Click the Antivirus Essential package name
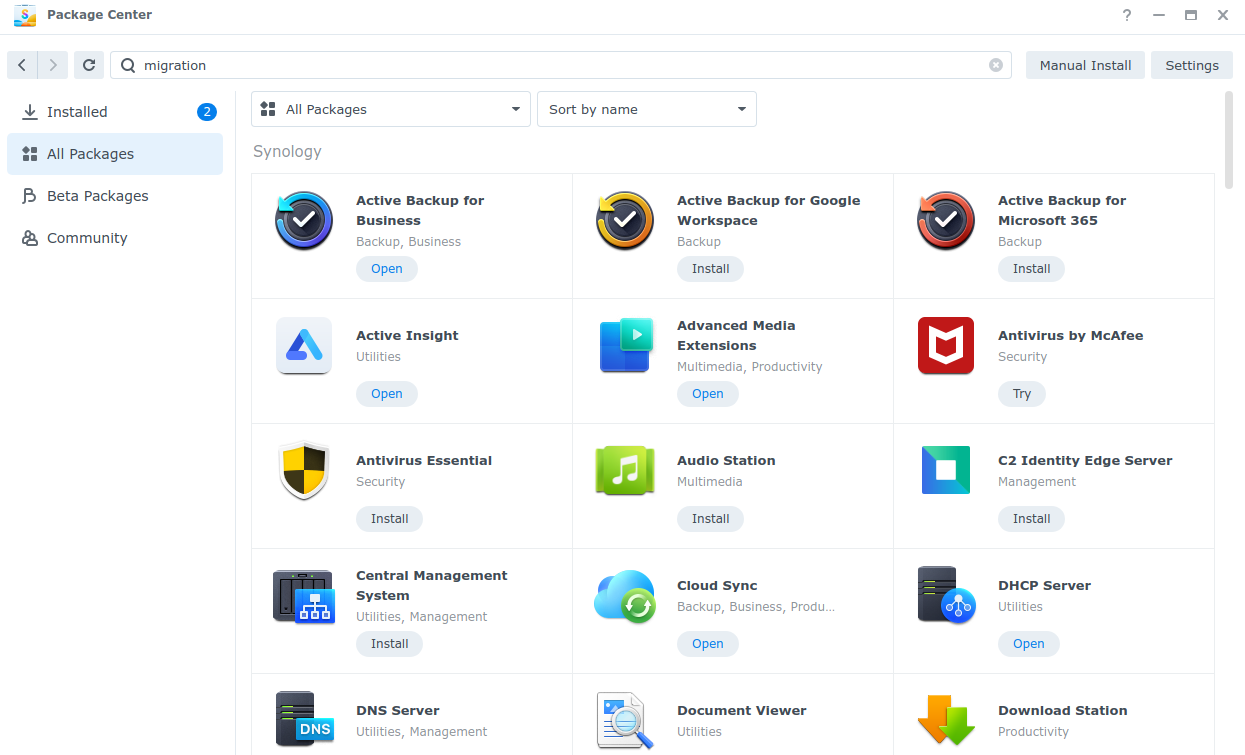Viewport: 1245px width, 755px height. 424,461
